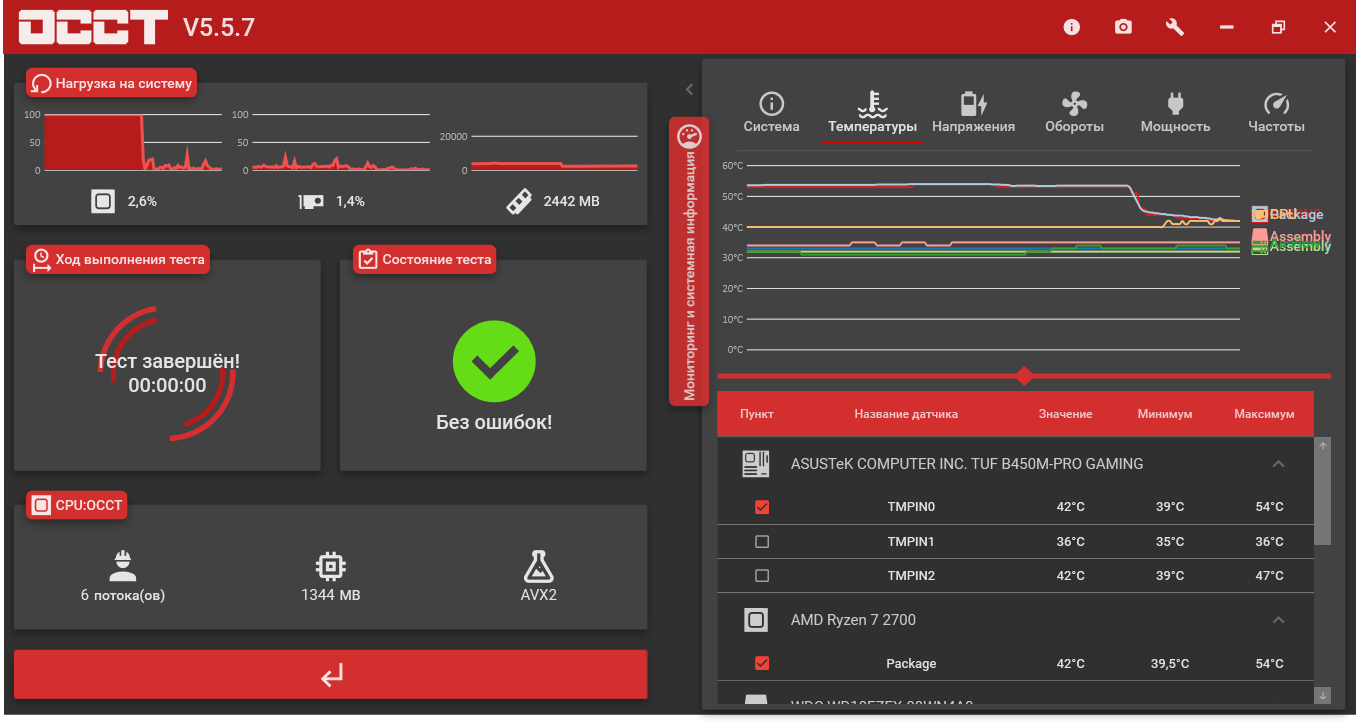The image size is (1360, 728).
Task: Click the info icon in title bar
Action: tap(1072, 27)
